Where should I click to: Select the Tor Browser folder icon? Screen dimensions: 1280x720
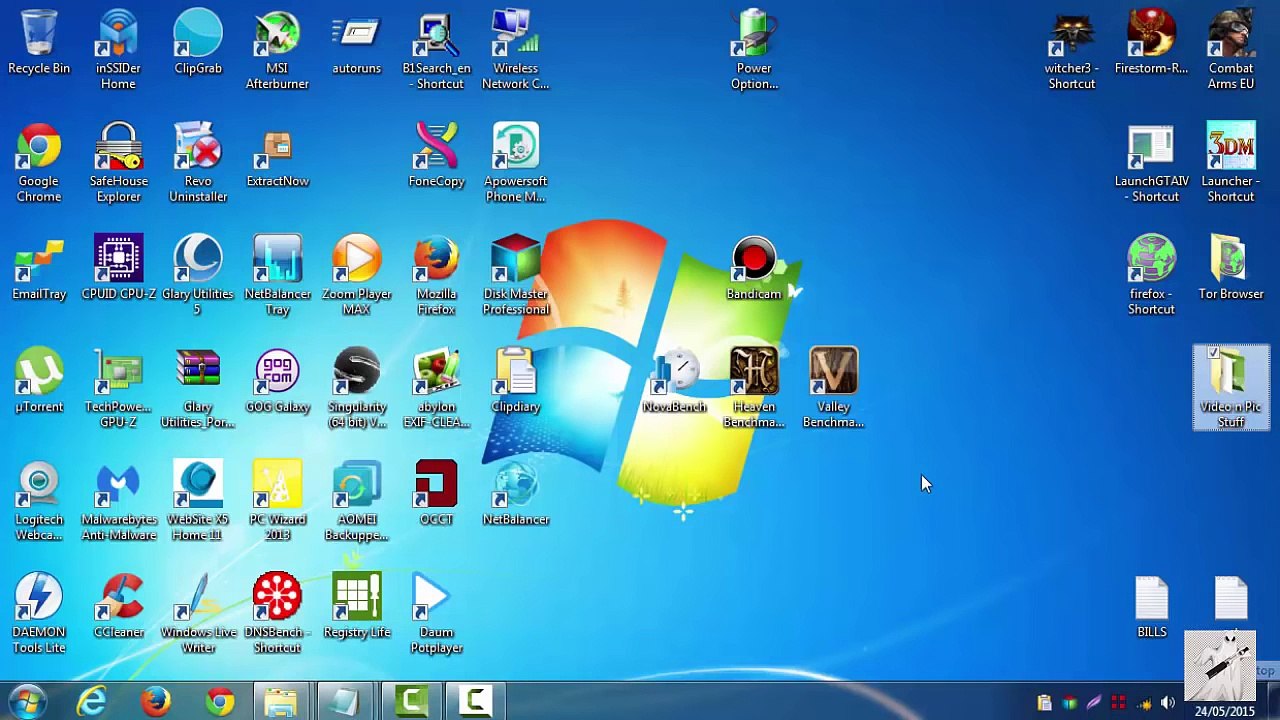click(x=1231, y=268)
